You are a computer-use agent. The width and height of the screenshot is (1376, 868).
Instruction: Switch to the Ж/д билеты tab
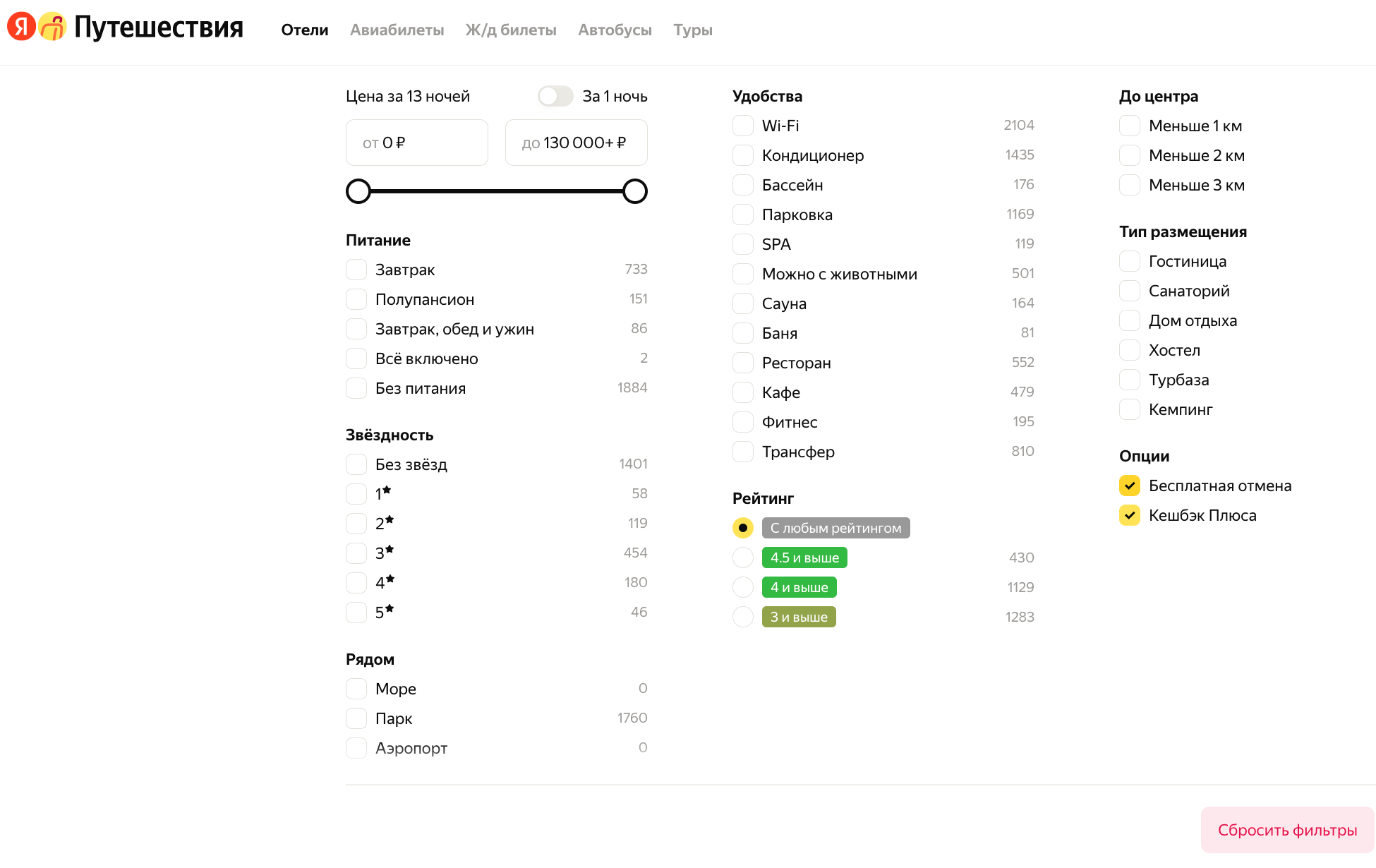click(x=511, y=30)
